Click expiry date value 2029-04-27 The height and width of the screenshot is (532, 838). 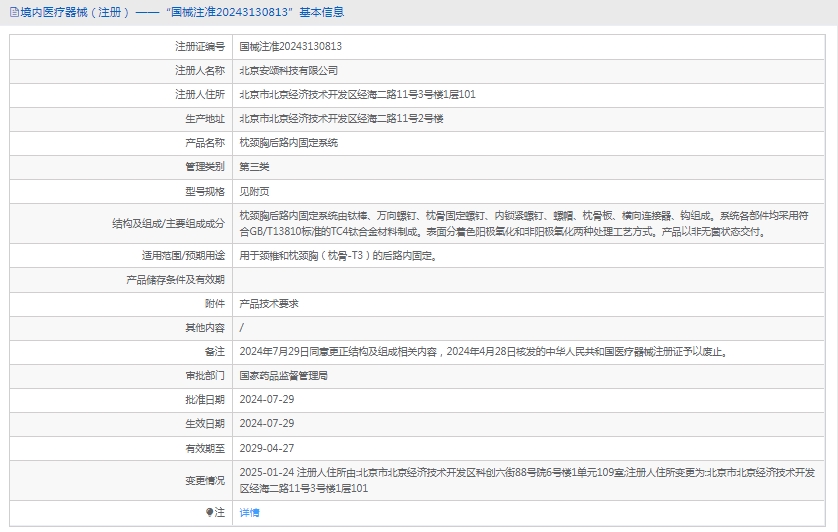click(x=267, y=448)
